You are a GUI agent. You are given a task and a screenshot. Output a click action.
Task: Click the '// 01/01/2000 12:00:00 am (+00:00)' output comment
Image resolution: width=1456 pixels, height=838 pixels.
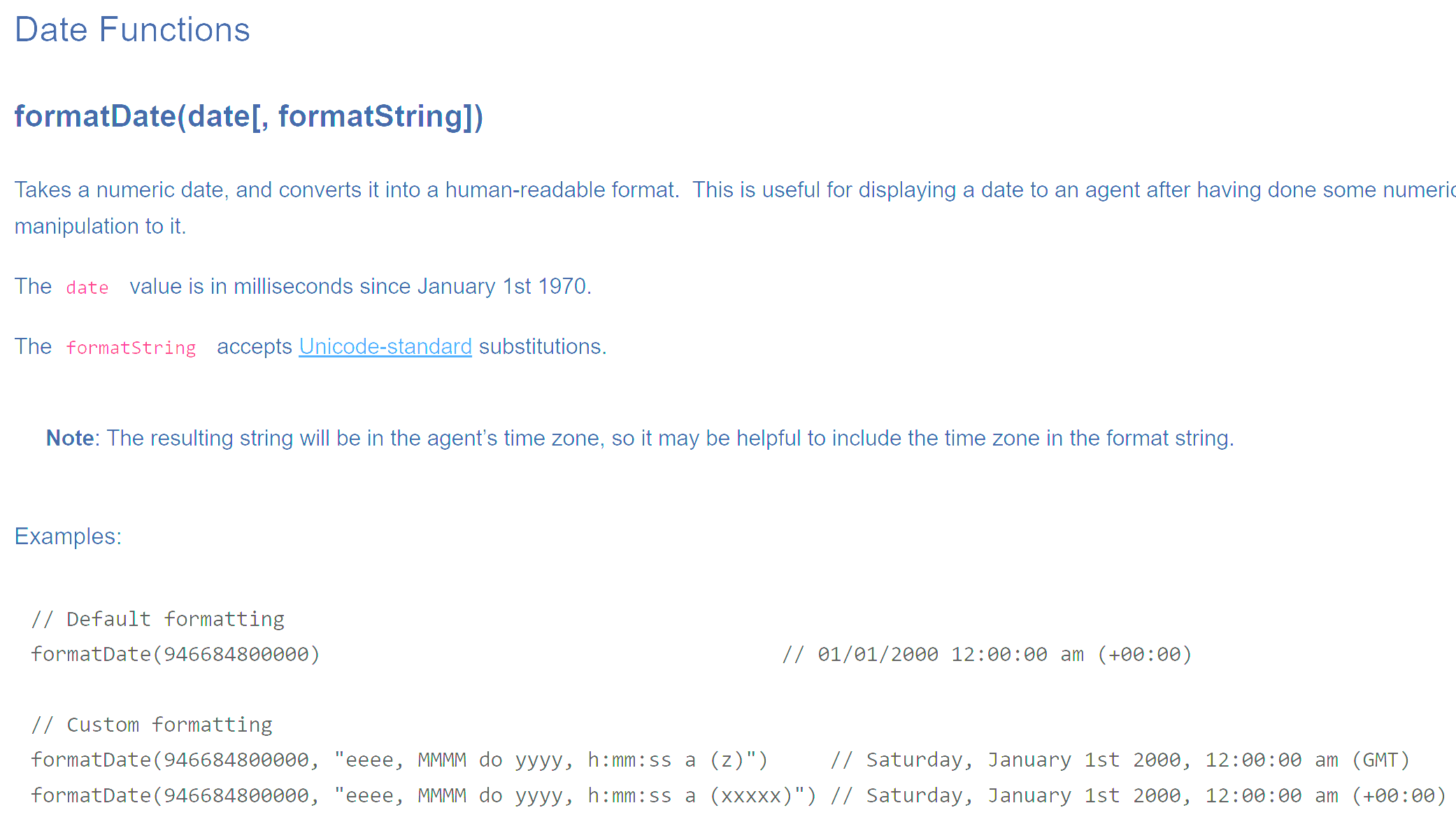[987, 654]
